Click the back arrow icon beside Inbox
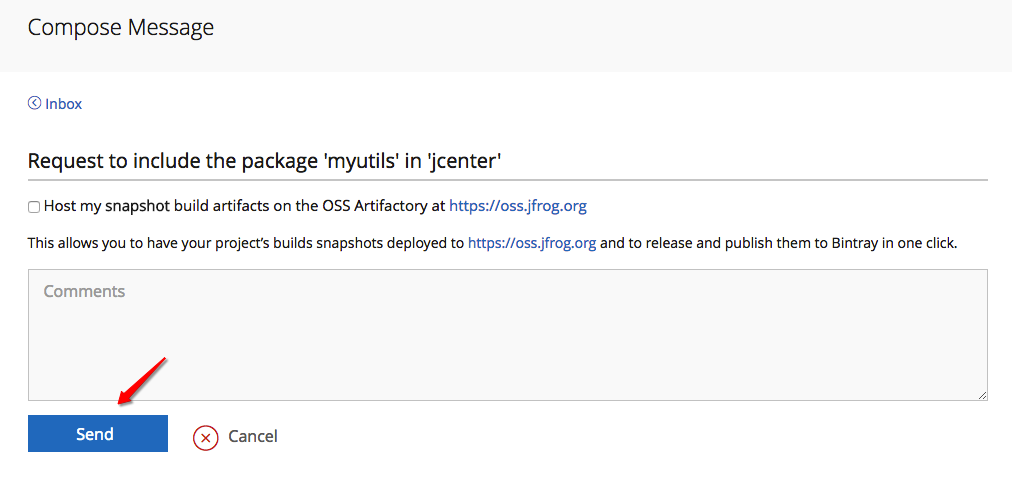This screenshot has width=1012, height=481. click(34, 103)
